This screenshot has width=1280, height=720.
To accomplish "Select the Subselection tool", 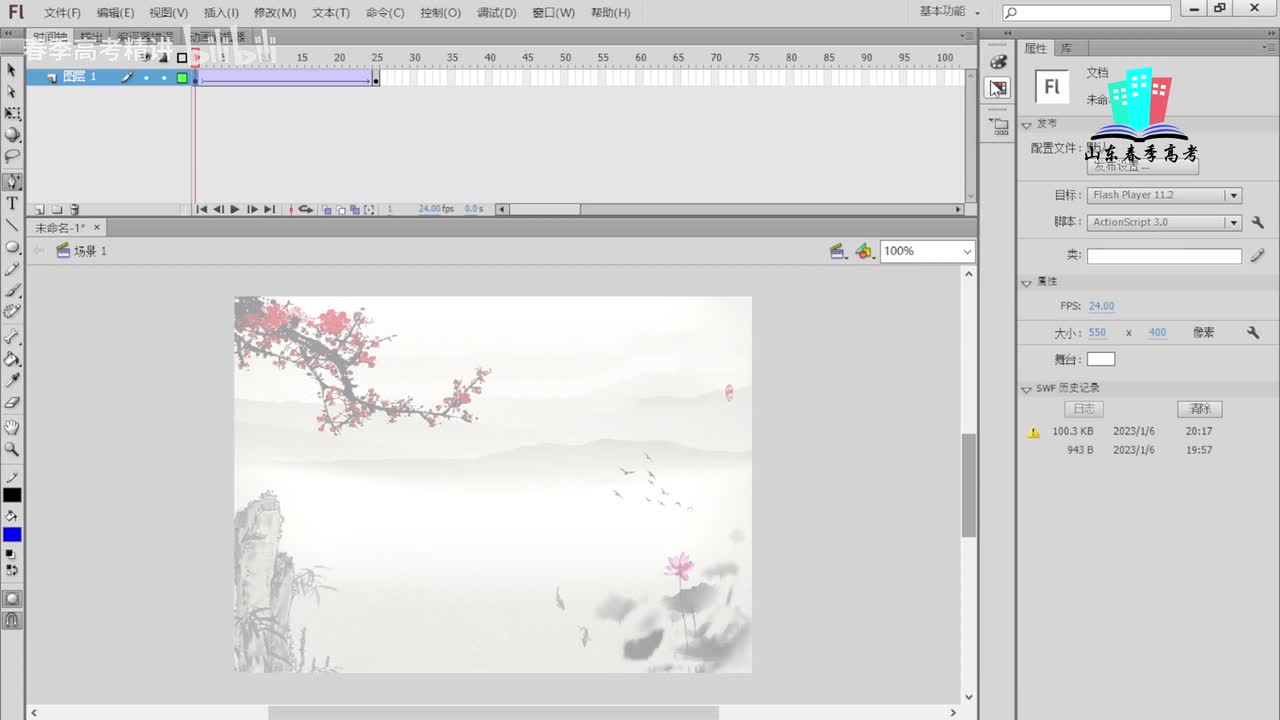I will point(12,92).
